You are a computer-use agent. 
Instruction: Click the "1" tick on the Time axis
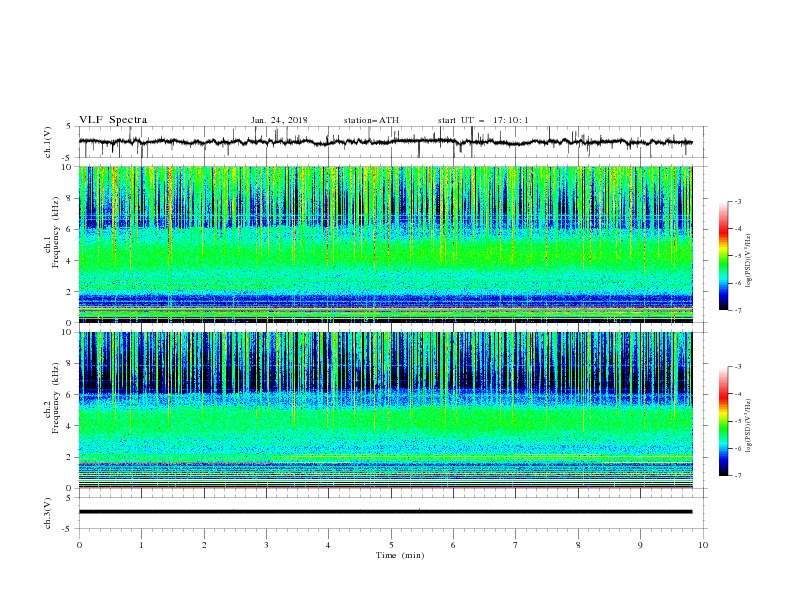(141, 545)
